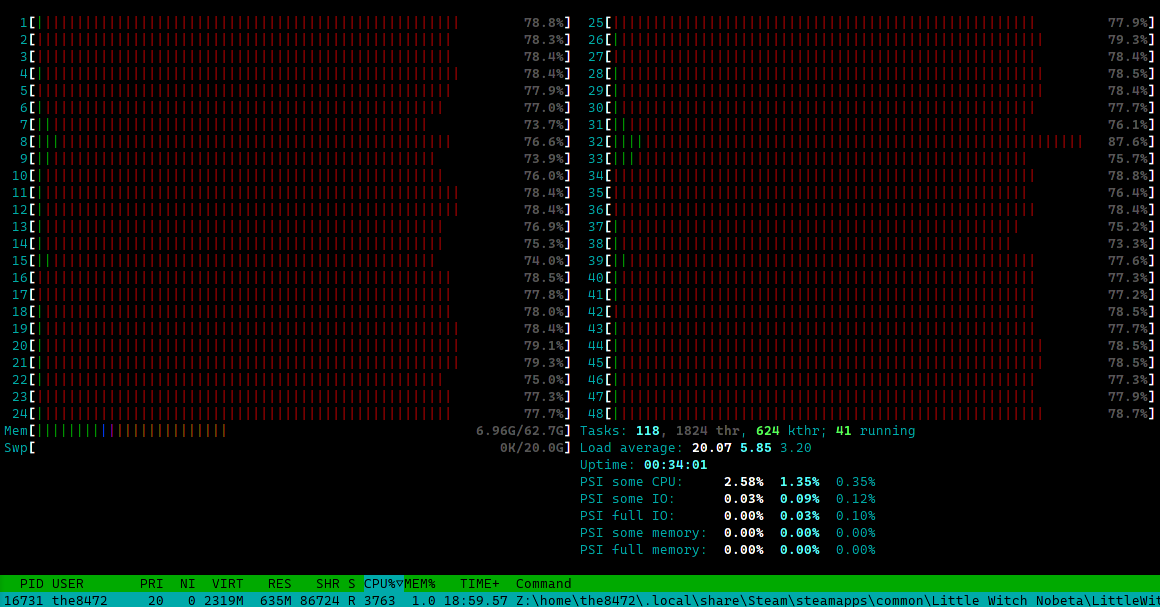Click CPU 21 meter showing 79.3%
1160x607 pixels.
291,363
